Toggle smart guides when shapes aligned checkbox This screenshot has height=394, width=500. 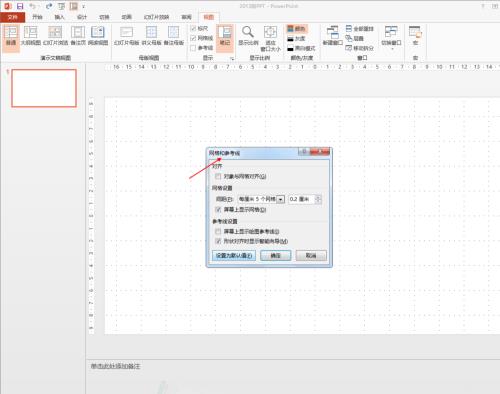[218, 241]
